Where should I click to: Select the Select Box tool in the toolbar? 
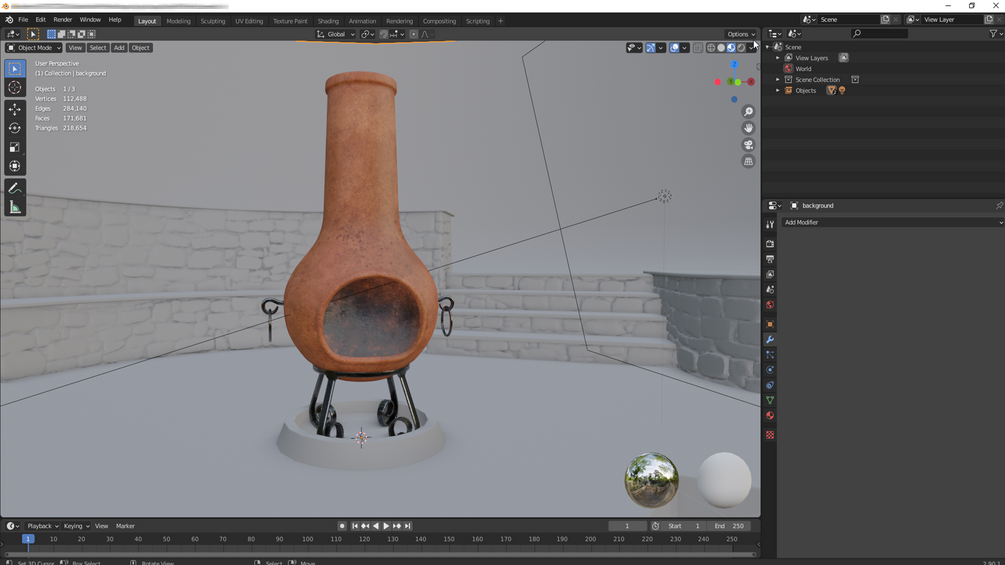[x=15, y=69]
